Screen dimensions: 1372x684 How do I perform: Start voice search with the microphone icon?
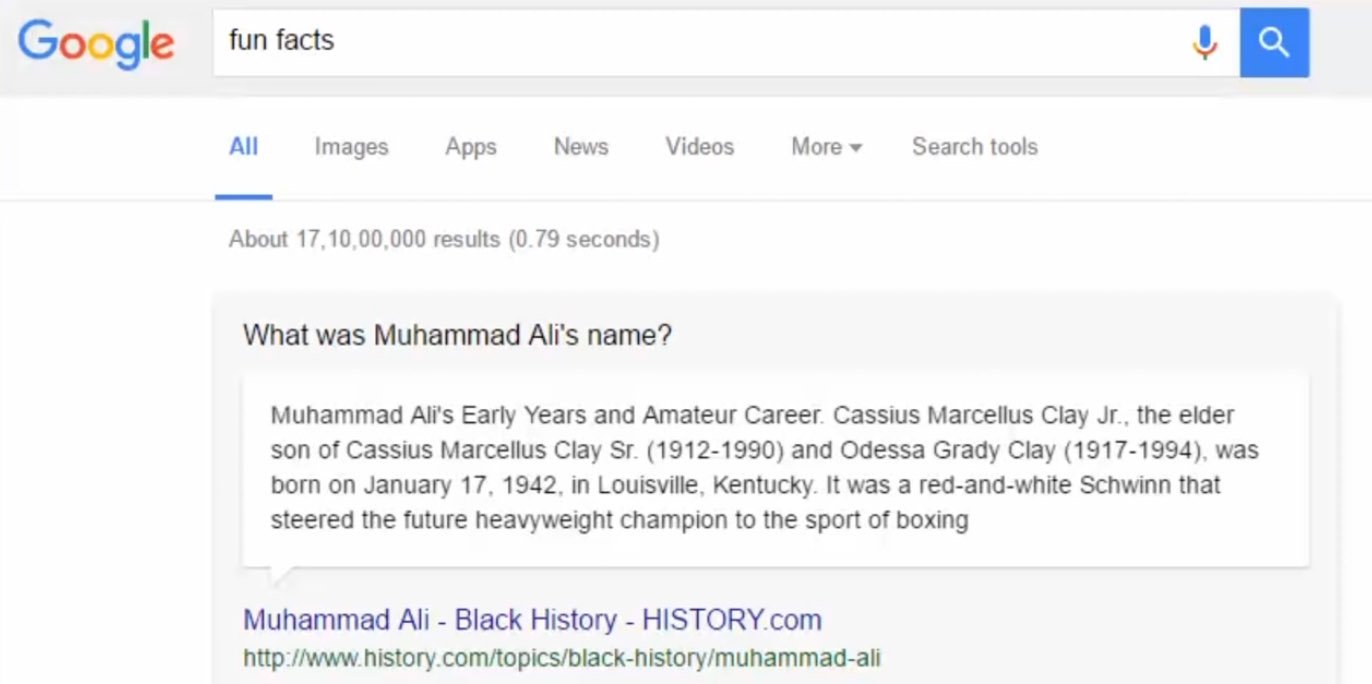[x=1205, y=42]
